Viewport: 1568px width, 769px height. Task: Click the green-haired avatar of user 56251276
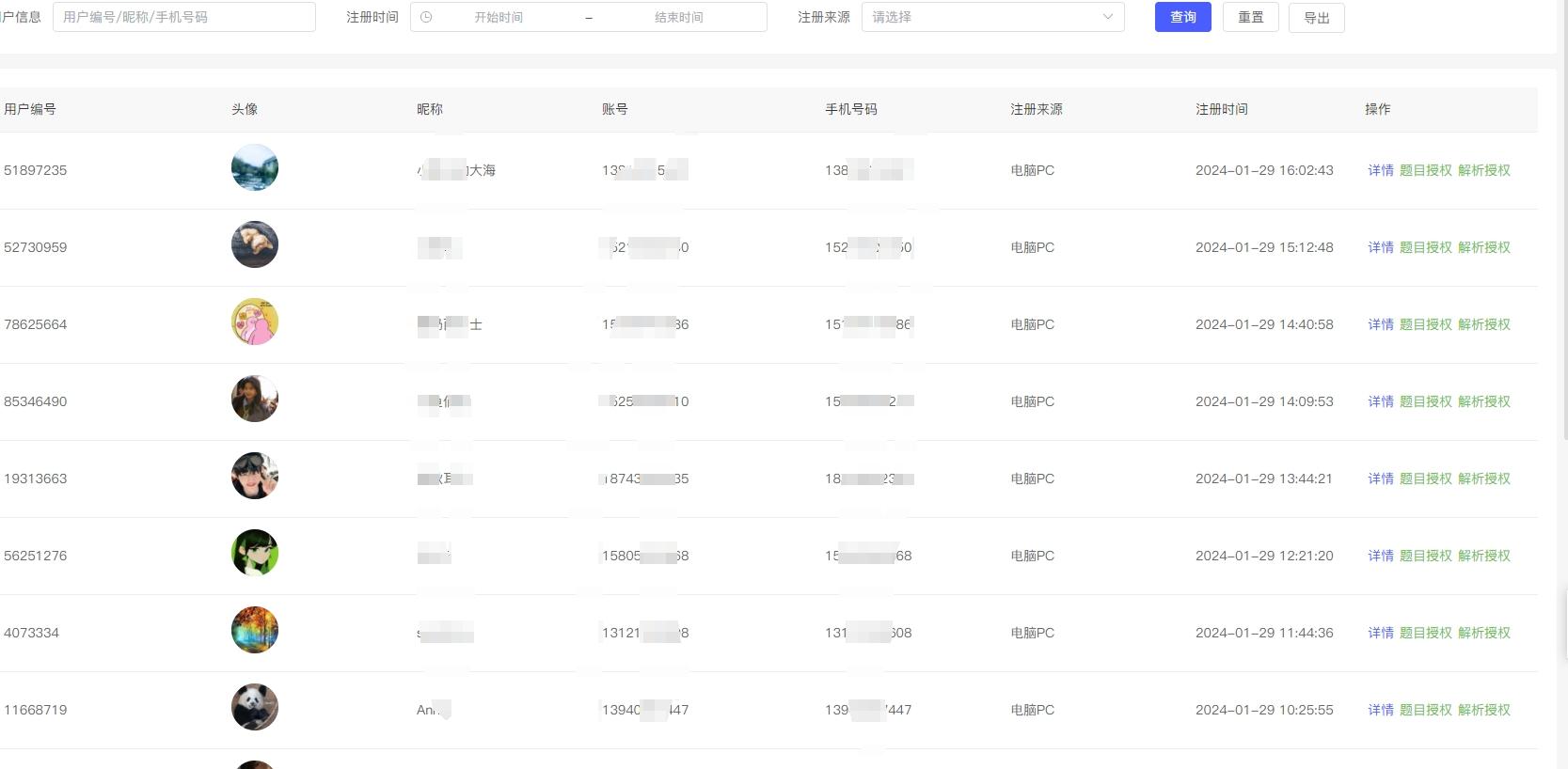(255, 553)
